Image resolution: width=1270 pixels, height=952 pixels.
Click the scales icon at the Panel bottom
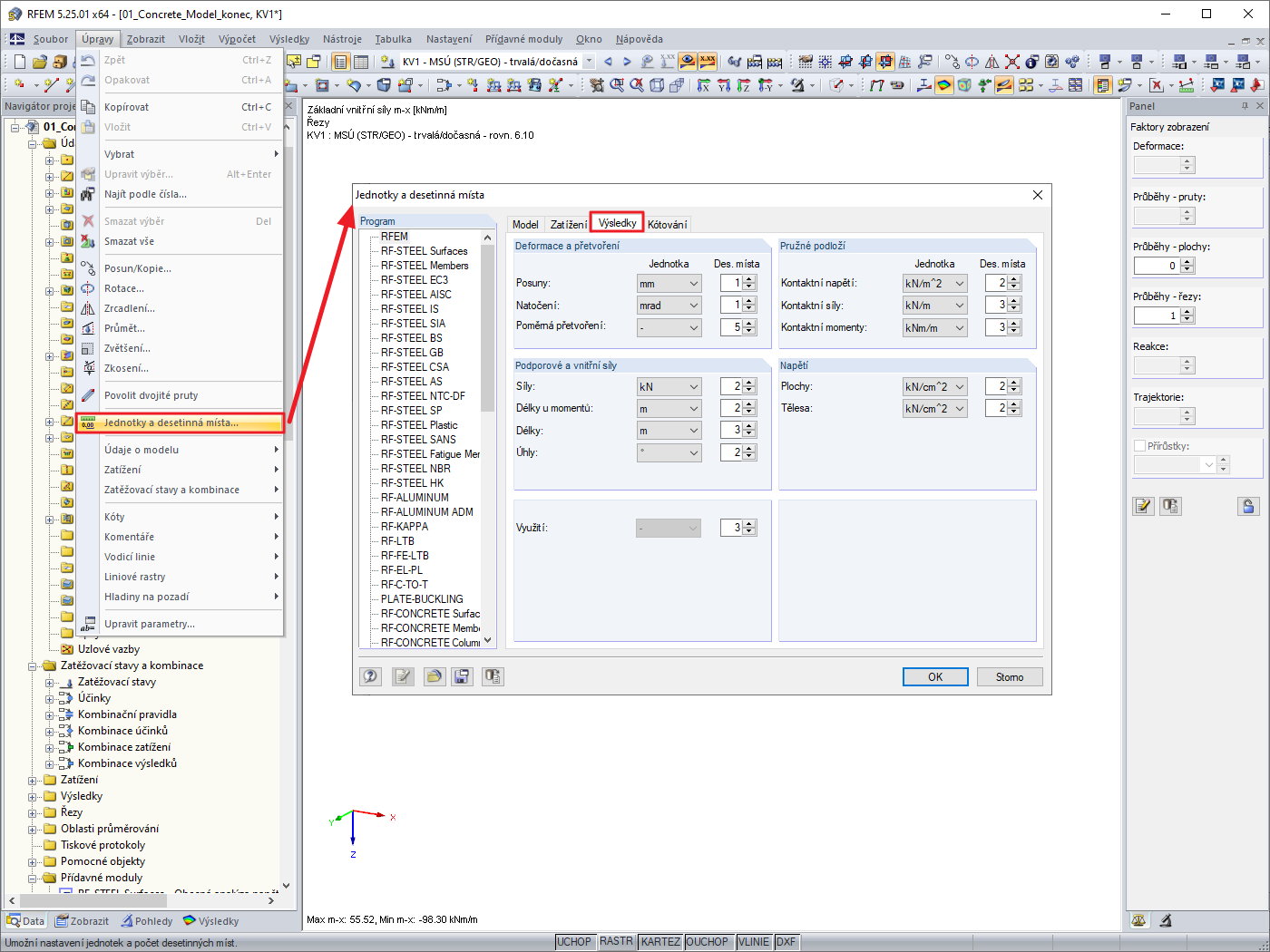[x=1139, y=920]
